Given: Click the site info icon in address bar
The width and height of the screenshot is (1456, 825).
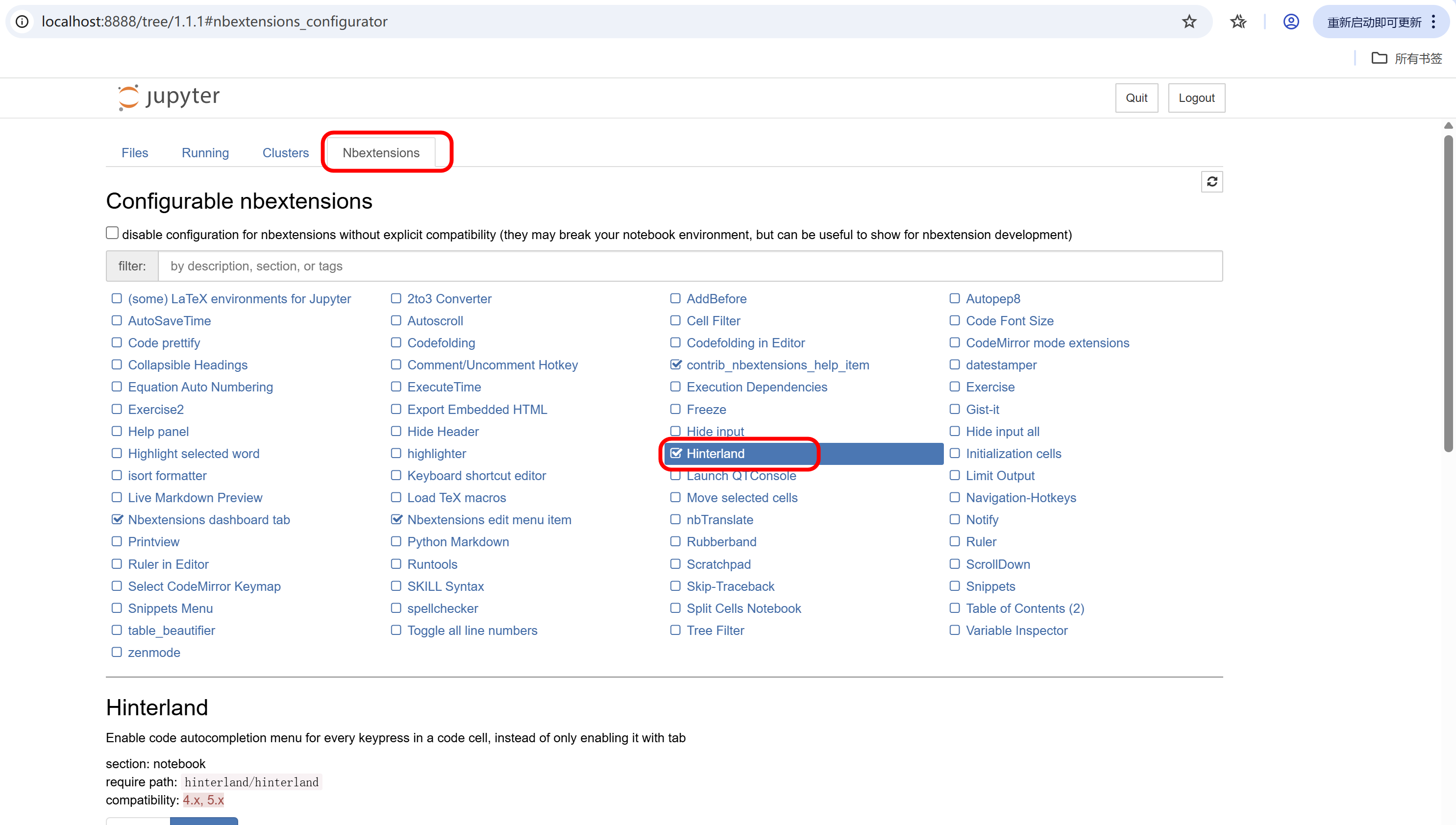Looking at the screenshot, I should 22,22.
